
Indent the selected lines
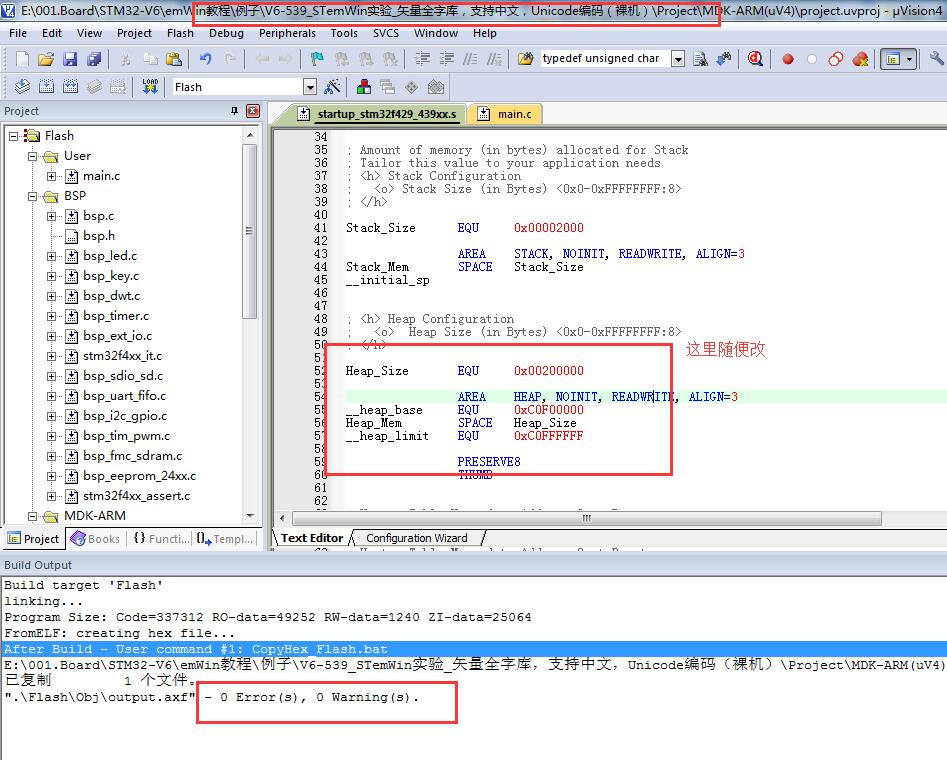(422, 59)
